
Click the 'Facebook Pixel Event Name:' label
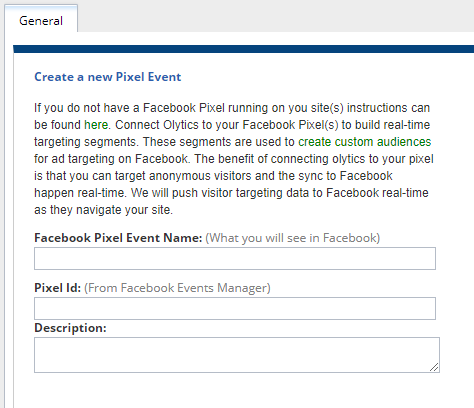click(118, 238)
